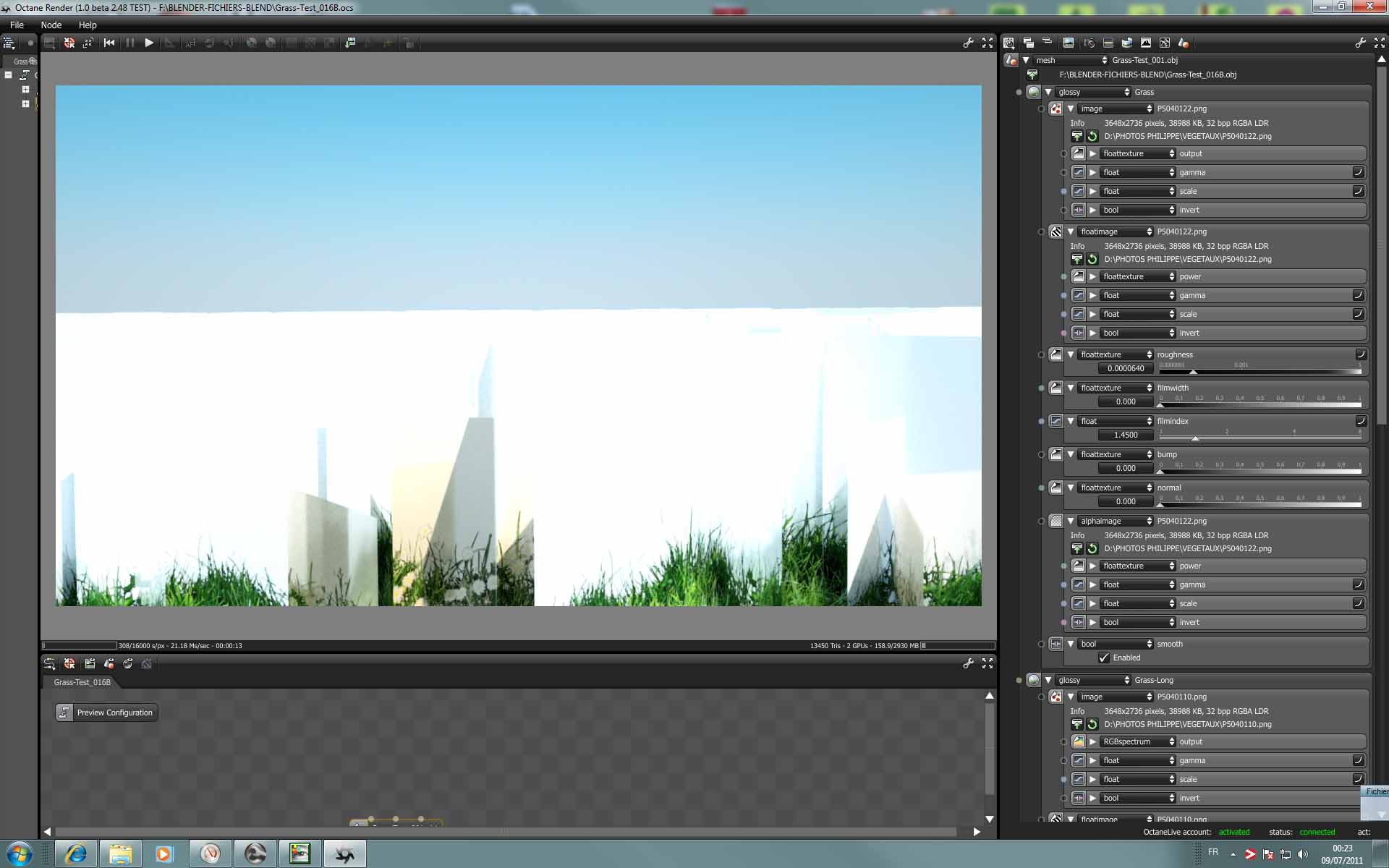Toggle the gamma curve button under image node
This screenshot has width=1389, height=868.
tap(1358, 172)
